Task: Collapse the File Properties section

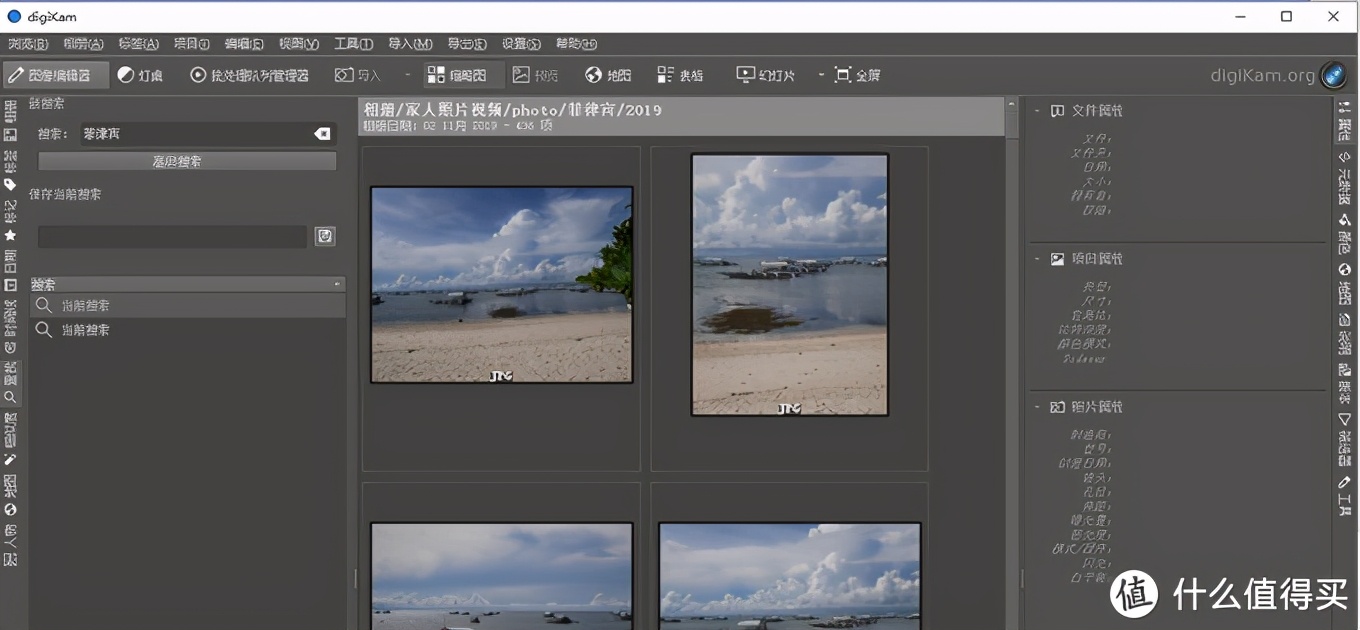Action: click(x=1037, y=111)
